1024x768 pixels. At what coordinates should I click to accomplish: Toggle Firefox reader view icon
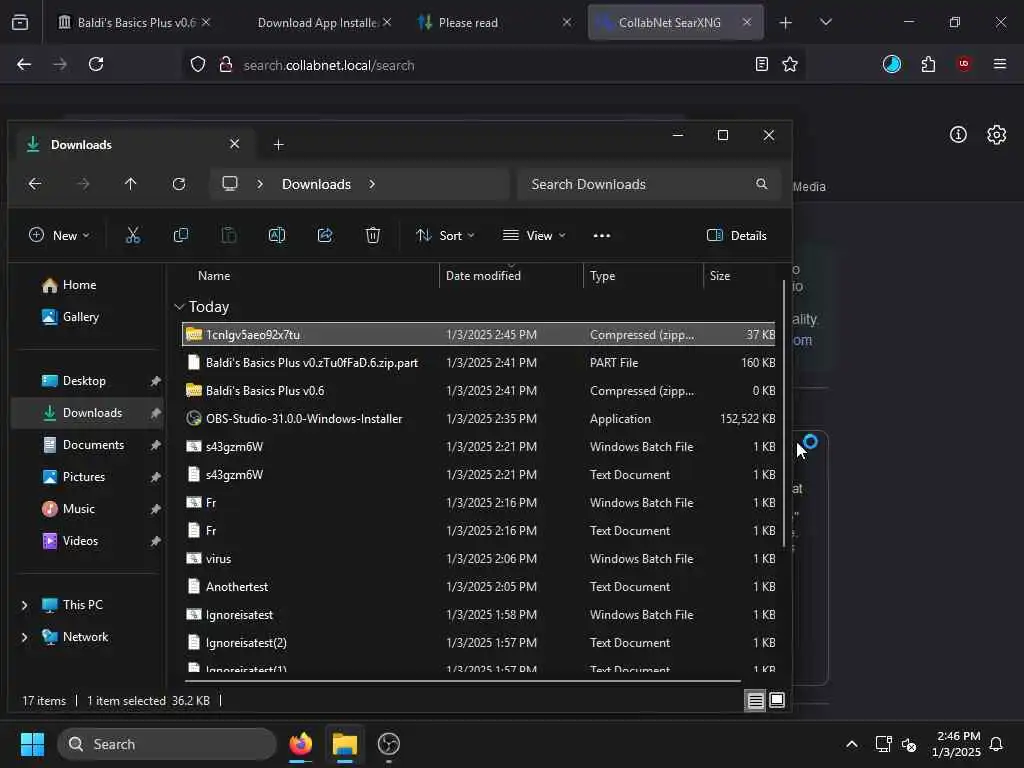click(761, 64)
